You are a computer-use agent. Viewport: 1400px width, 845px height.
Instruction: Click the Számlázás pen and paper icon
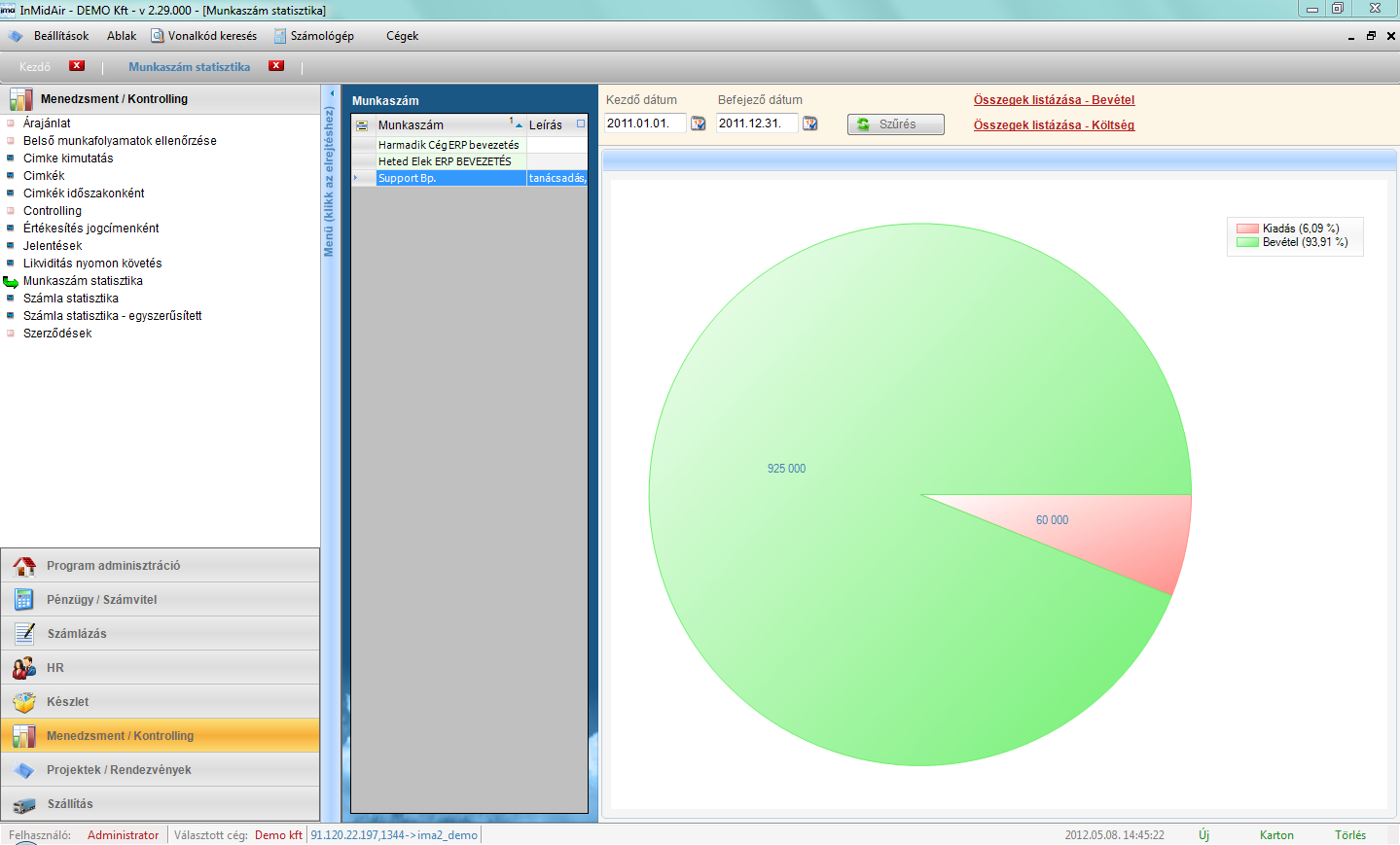[24, 634]
